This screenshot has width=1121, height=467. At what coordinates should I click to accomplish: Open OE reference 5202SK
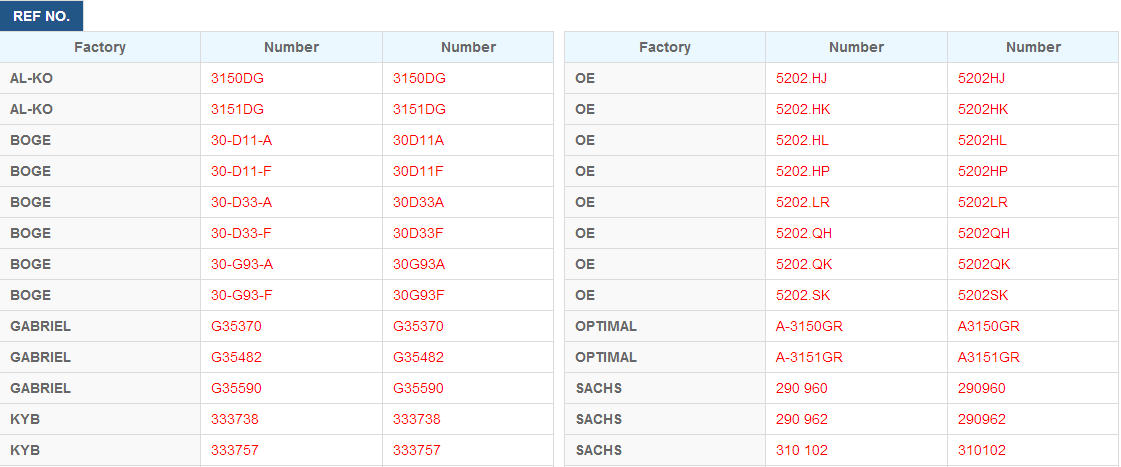(x=982, y=295)
